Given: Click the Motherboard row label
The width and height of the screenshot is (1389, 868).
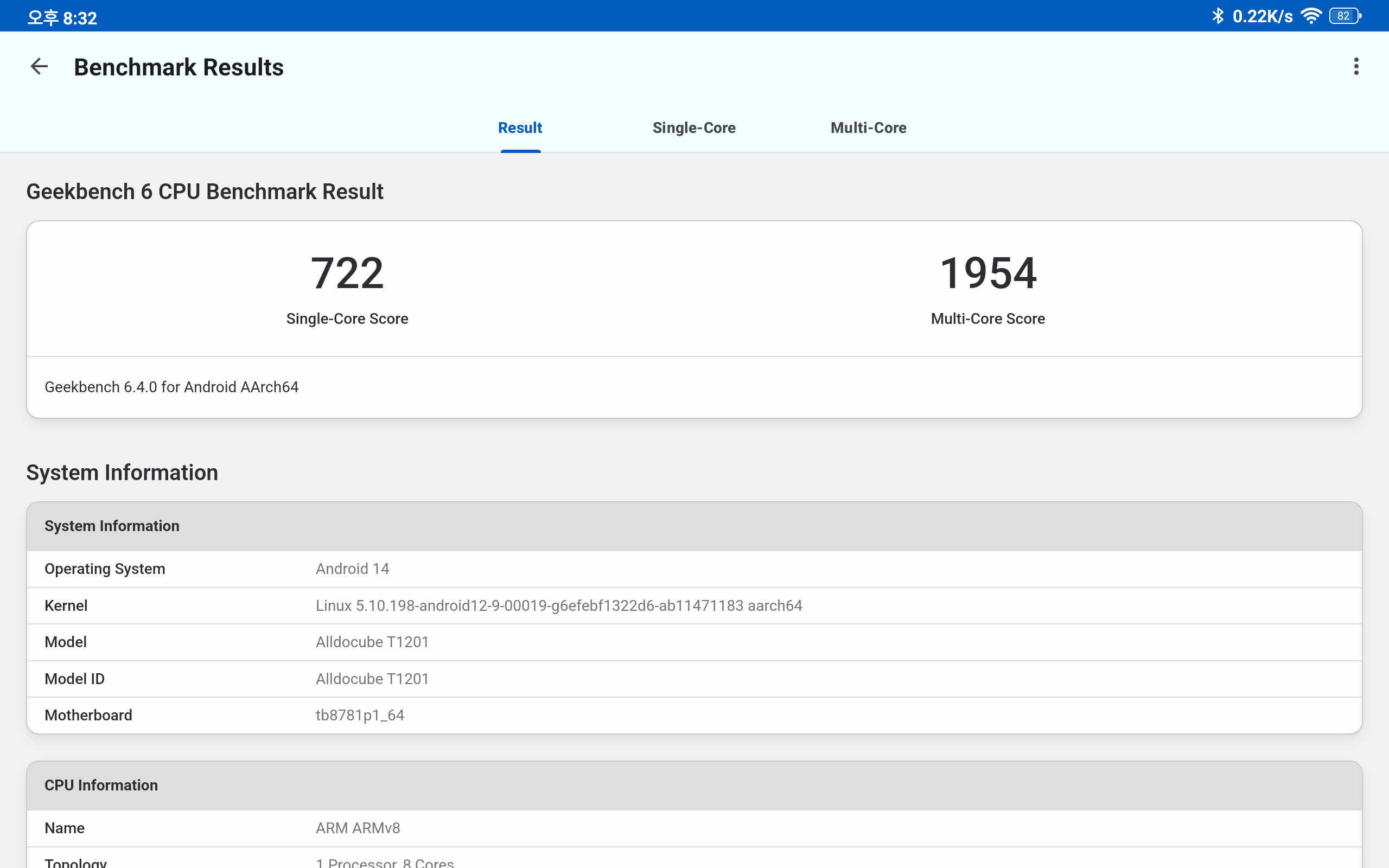Looking at the screenshot, I should [x=88, y=716].
